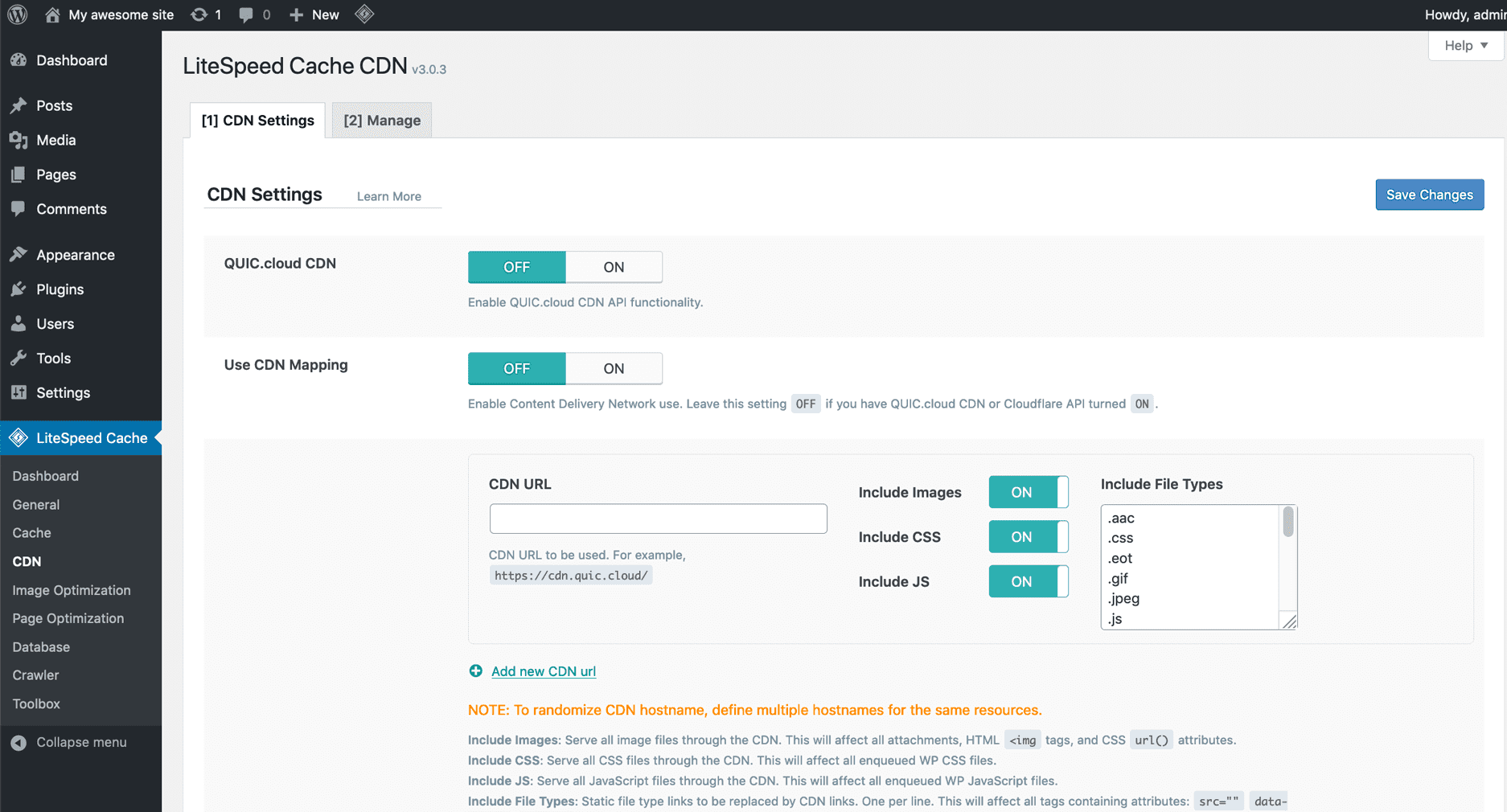
Task: Switch to the [2] Manage tab
Action: [x=382, y=121]
